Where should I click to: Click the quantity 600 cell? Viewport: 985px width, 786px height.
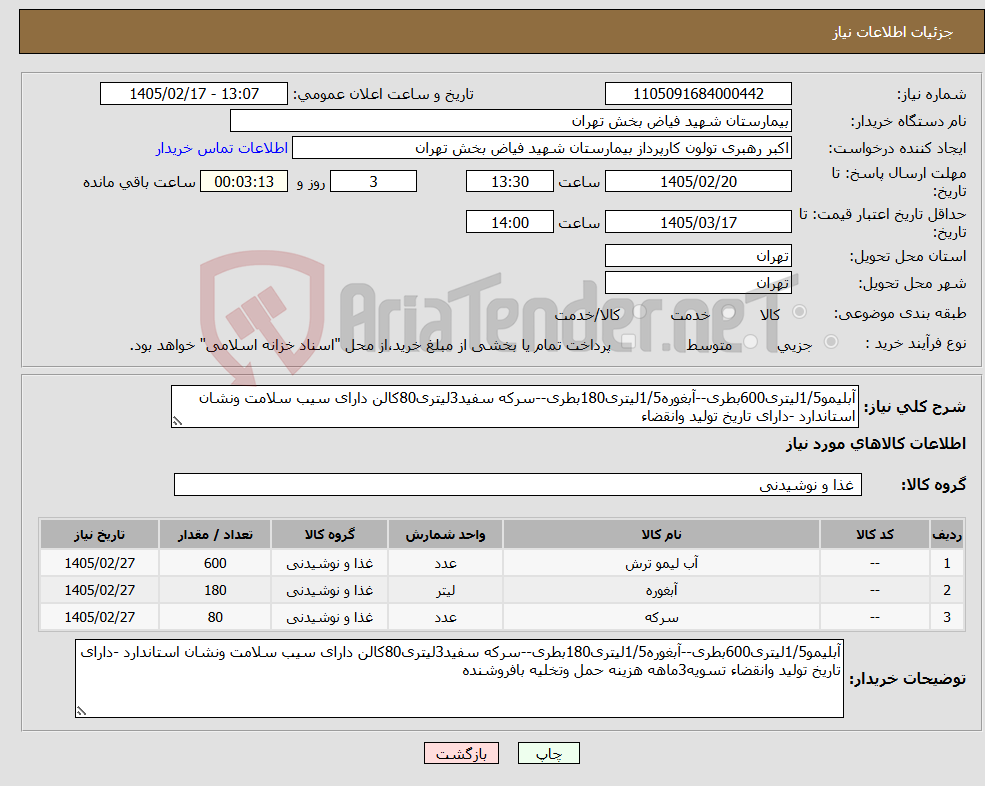point(215,564)
